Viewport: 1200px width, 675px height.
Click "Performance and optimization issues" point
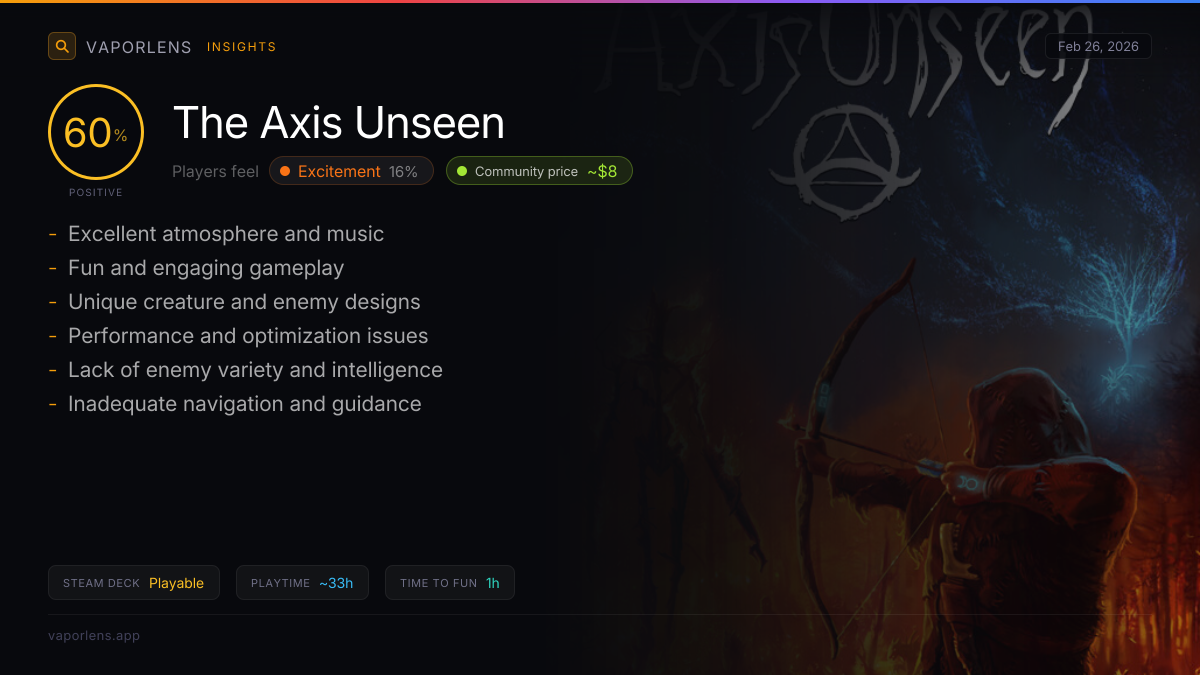pyautogui.click(x=248, y=336)
